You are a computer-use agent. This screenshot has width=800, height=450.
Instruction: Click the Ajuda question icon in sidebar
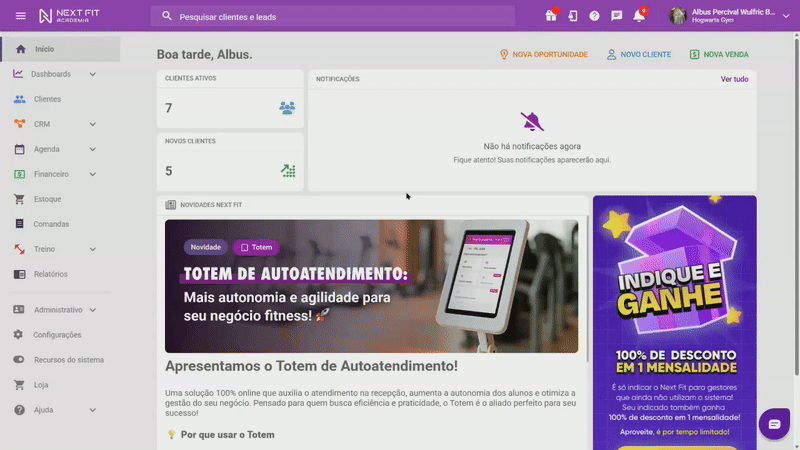tap(19, 410)
